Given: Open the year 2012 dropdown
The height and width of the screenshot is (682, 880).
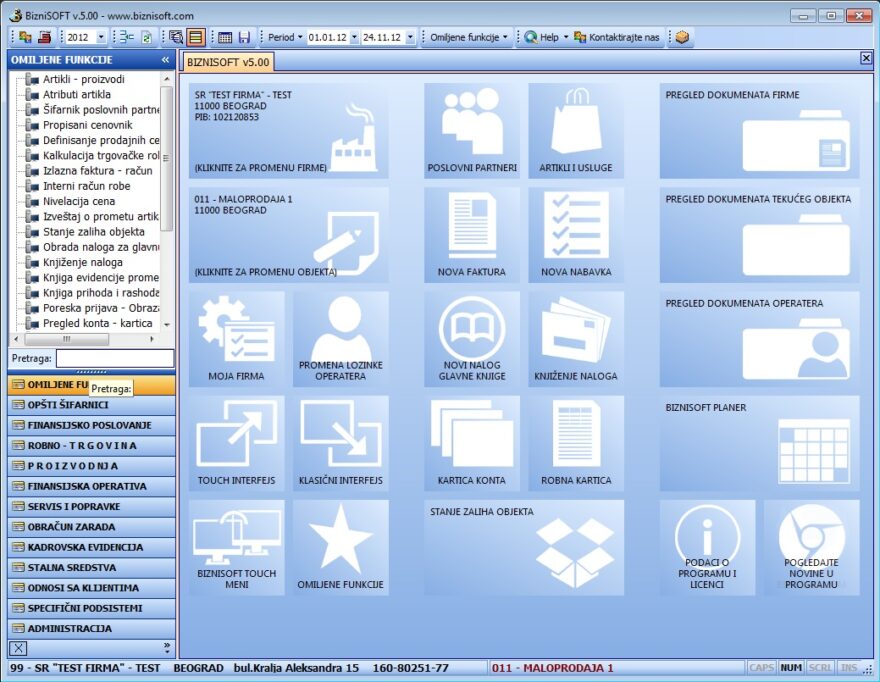Looking at the screenshot, I should [x=101, y=38].
